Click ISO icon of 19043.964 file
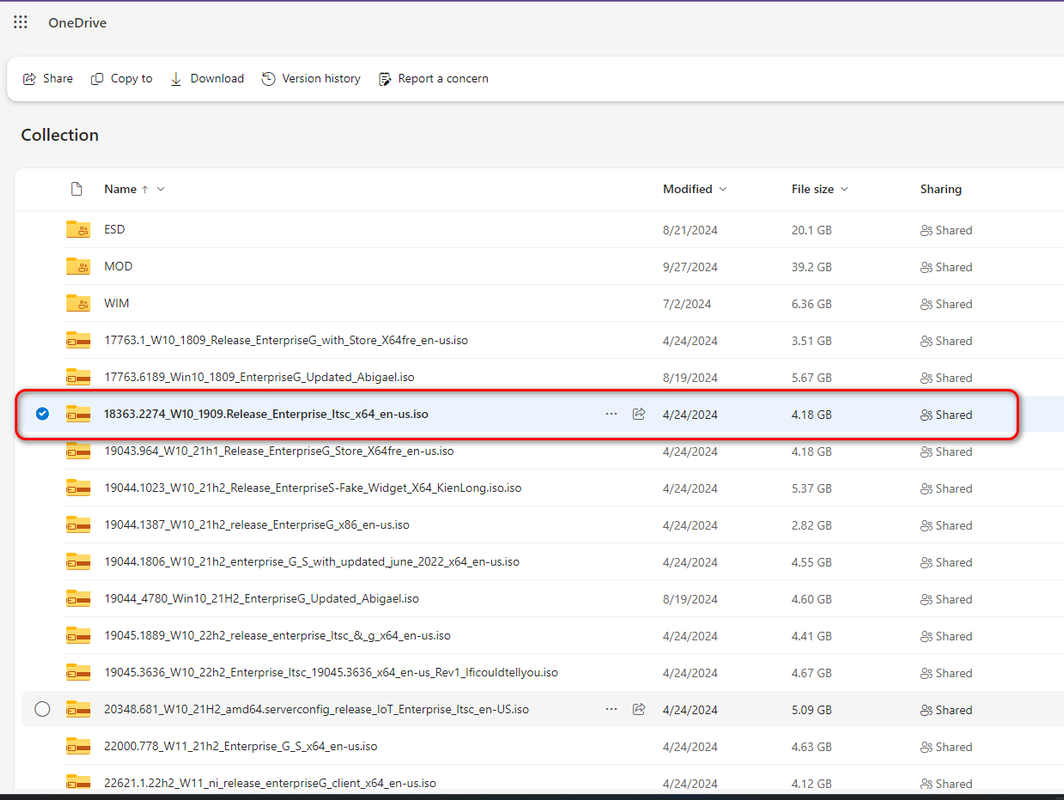1064x800 pixels. coord(78,451)
